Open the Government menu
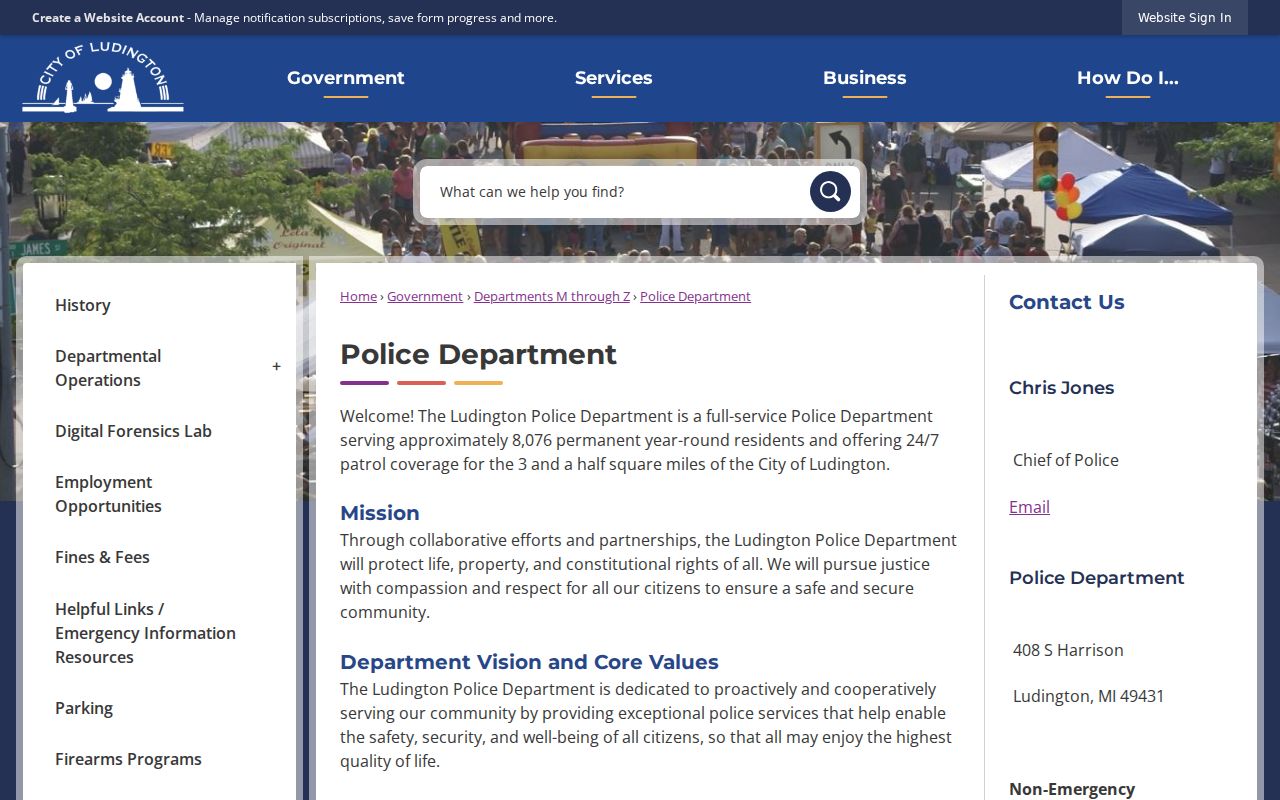 pos(346,78)
